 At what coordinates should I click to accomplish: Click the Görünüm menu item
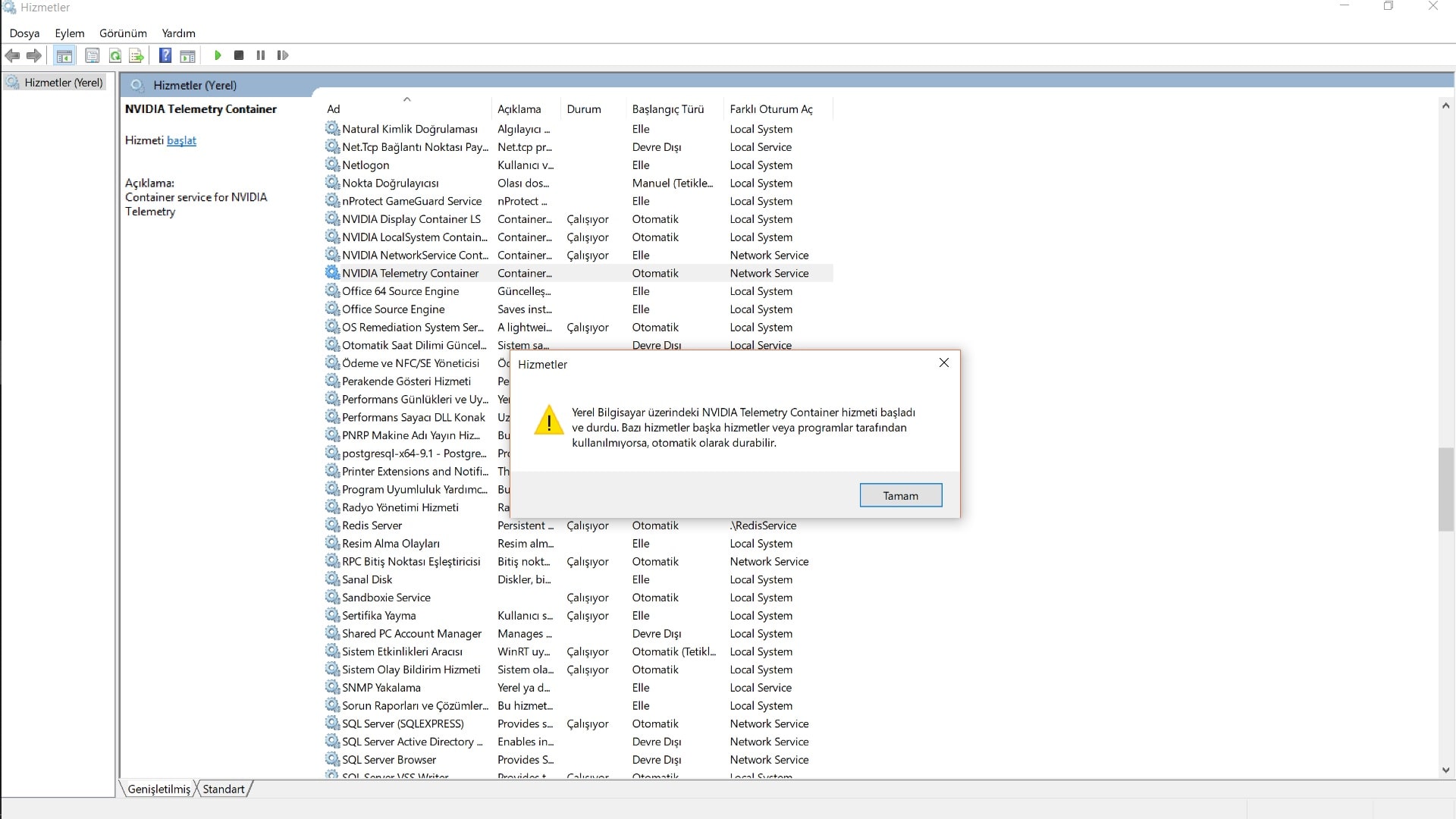122,33
